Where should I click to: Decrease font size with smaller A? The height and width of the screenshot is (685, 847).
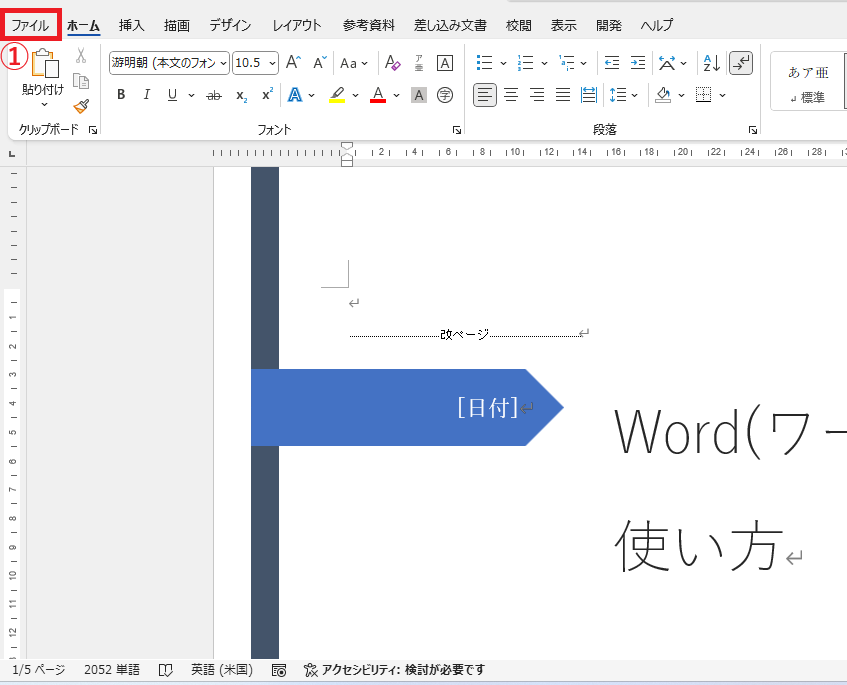click(x=320, y=63)
